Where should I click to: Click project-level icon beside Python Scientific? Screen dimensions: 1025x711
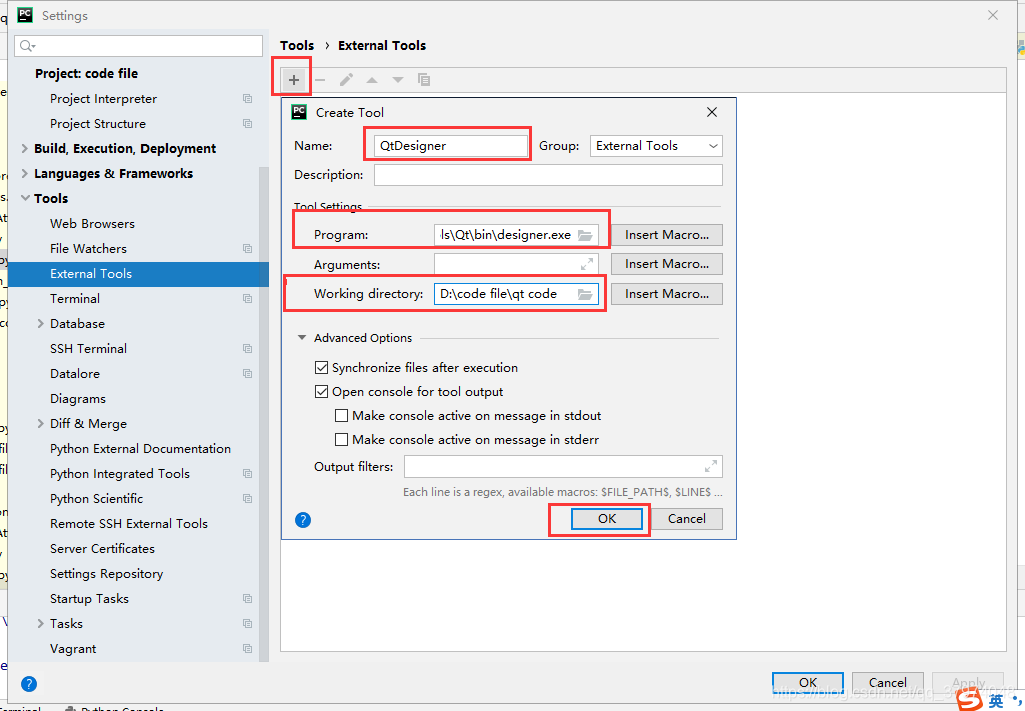247,499
